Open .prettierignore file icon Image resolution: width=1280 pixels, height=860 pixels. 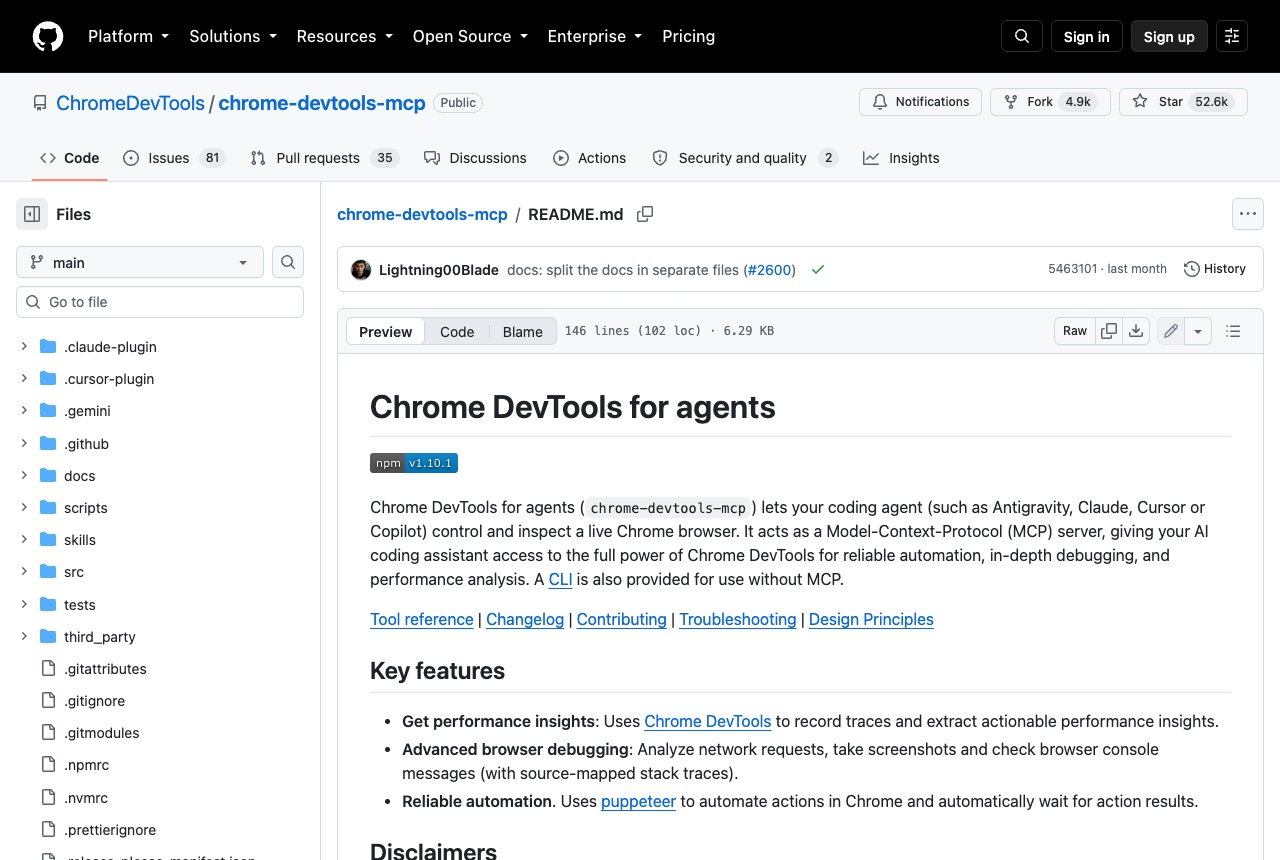(48, 830)
